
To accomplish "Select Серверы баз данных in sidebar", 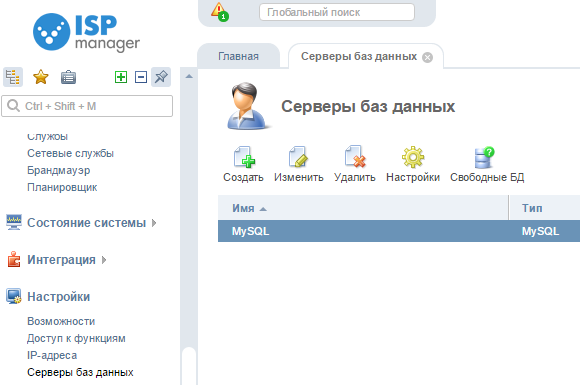I will [x=80, y=372].
